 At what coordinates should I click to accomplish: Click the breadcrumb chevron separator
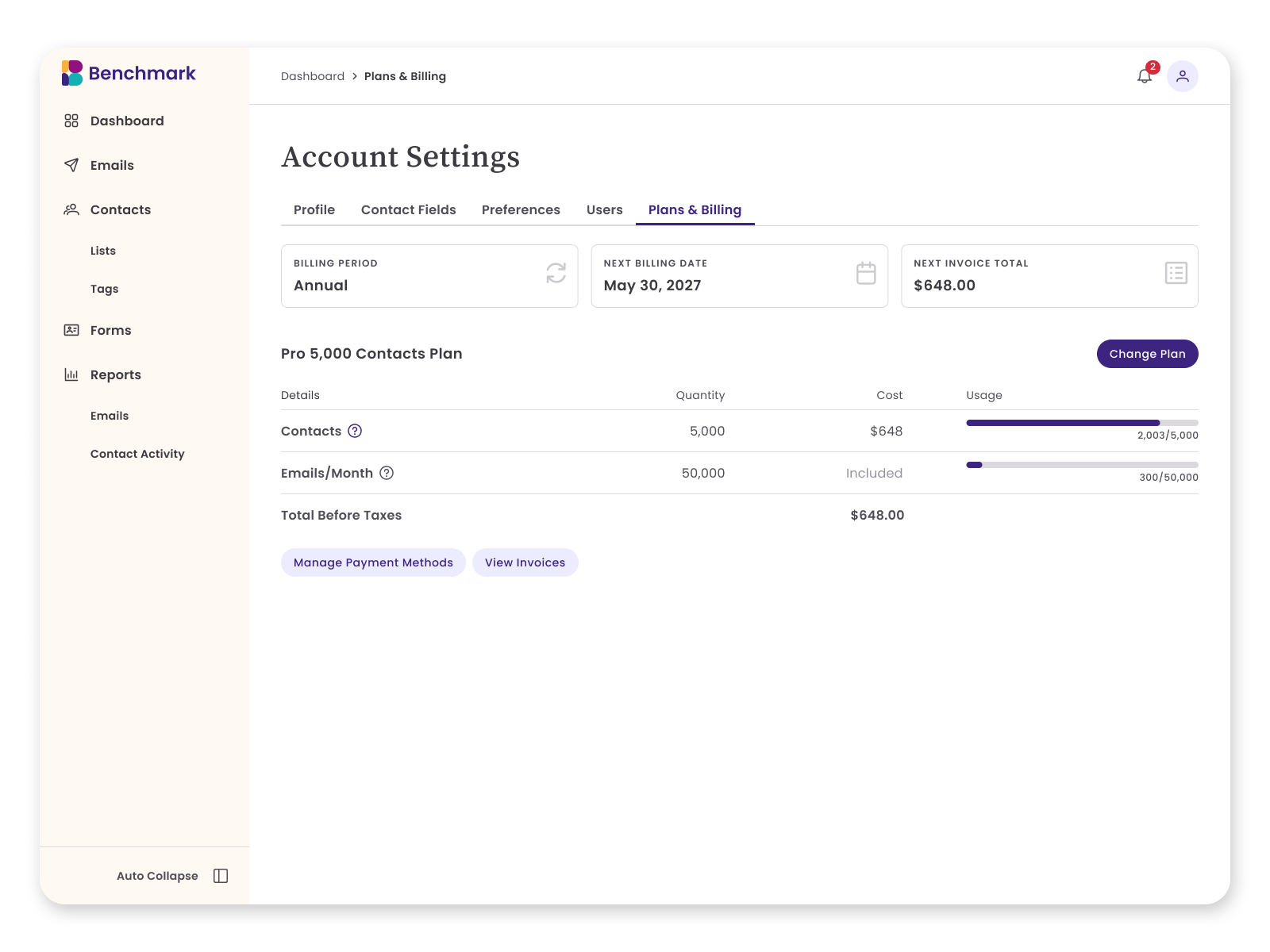point(355,76)
